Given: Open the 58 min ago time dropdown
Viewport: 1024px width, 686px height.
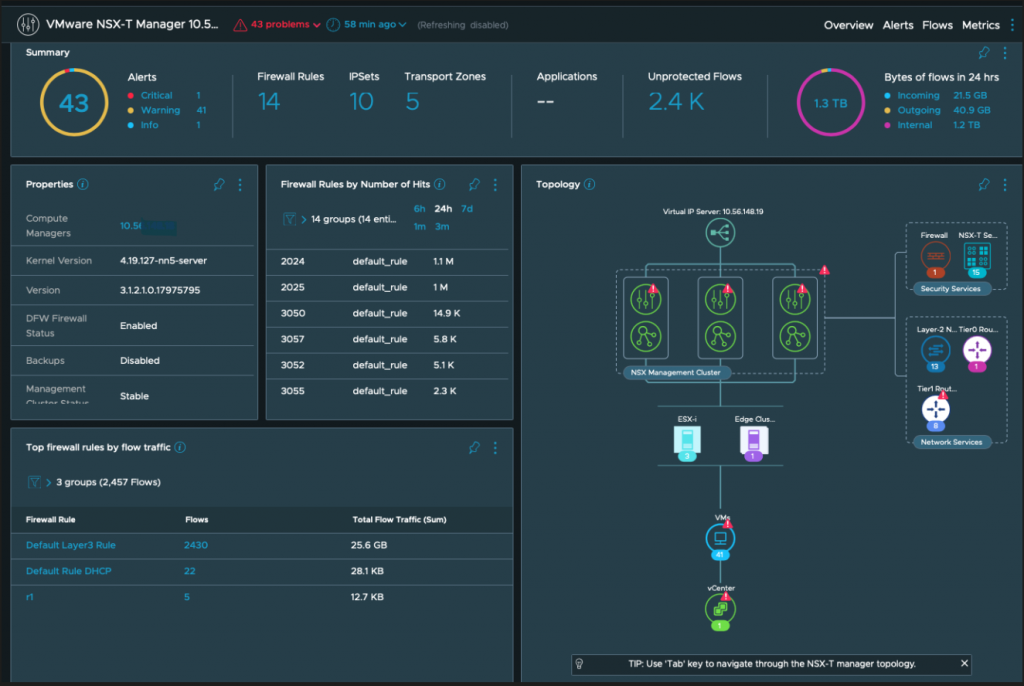Looking at the screenshot, I should coord(367,24).
